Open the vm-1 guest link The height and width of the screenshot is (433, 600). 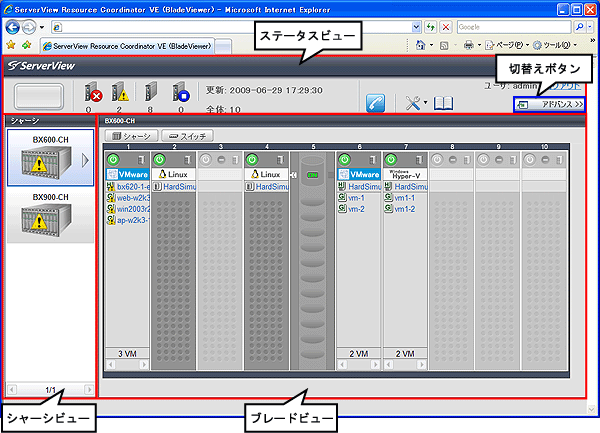coord(356,198)
